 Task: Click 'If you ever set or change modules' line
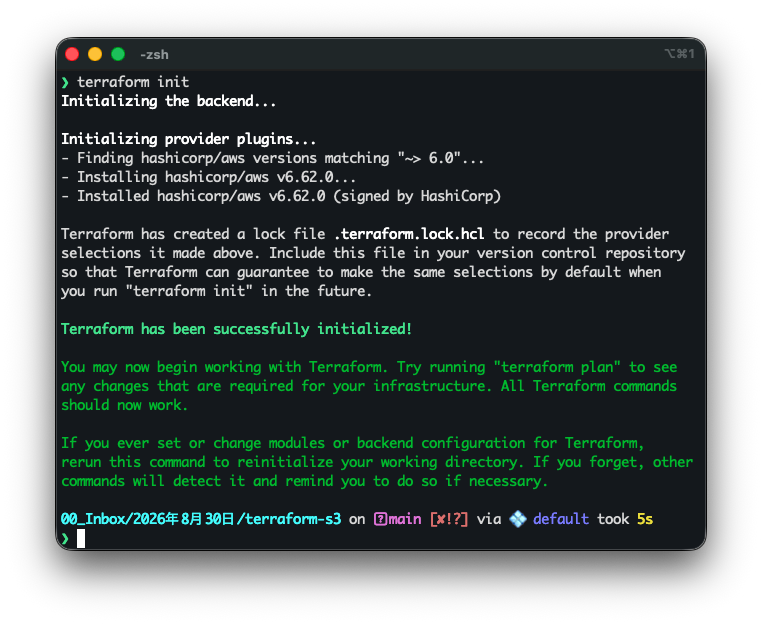tap(352, 443)
